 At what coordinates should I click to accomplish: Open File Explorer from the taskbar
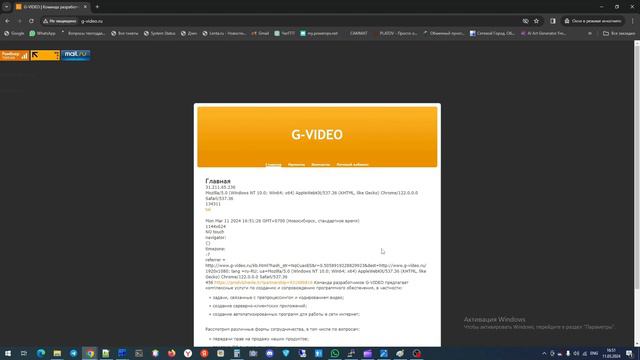coord(57,353)
